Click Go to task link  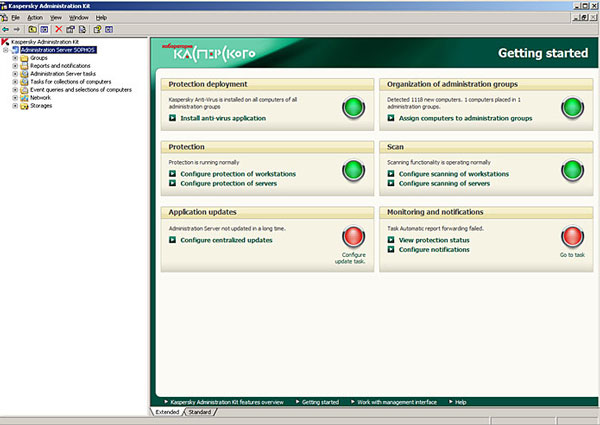coord(572,255)
